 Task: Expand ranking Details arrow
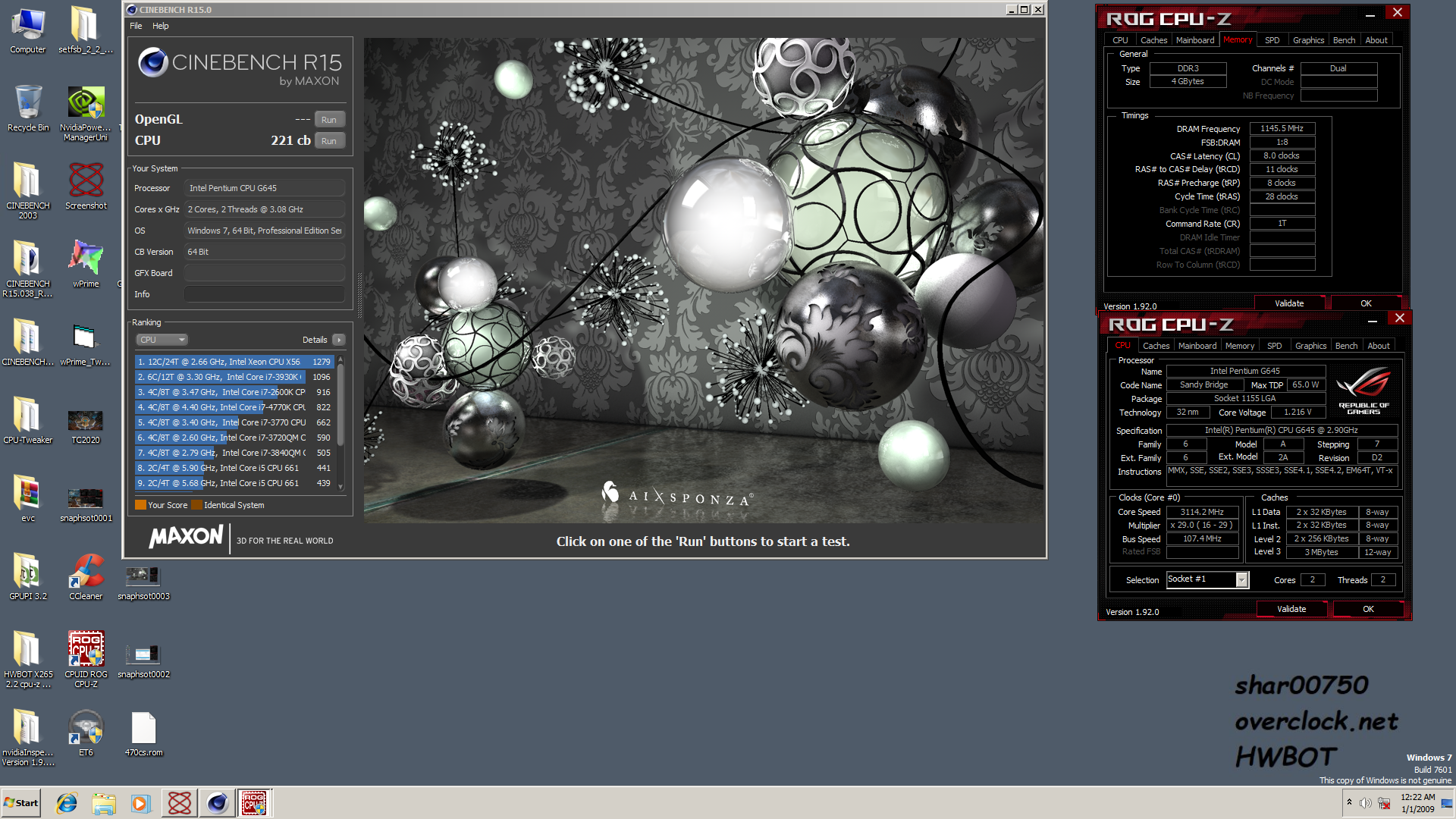click(339, 340)
